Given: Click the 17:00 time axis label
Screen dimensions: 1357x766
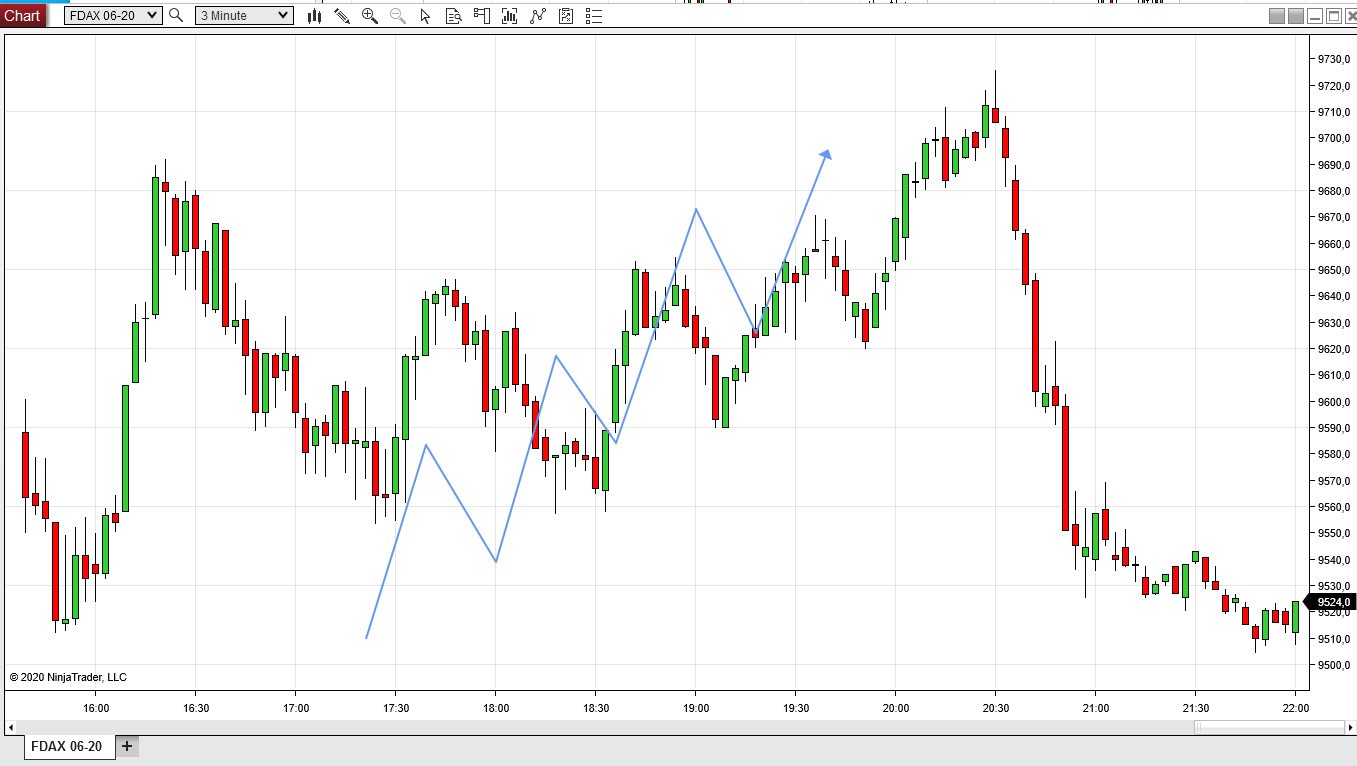Looking at the screenshot, I should (x=296, y=708).
